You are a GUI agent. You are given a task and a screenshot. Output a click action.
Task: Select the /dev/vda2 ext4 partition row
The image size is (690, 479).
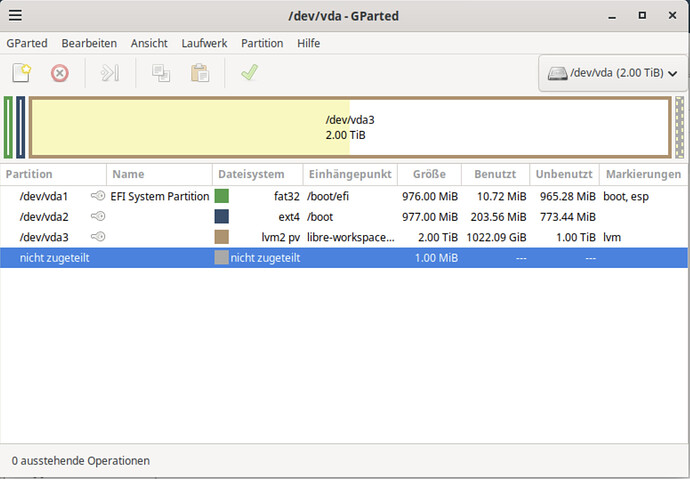coord(300,217)
